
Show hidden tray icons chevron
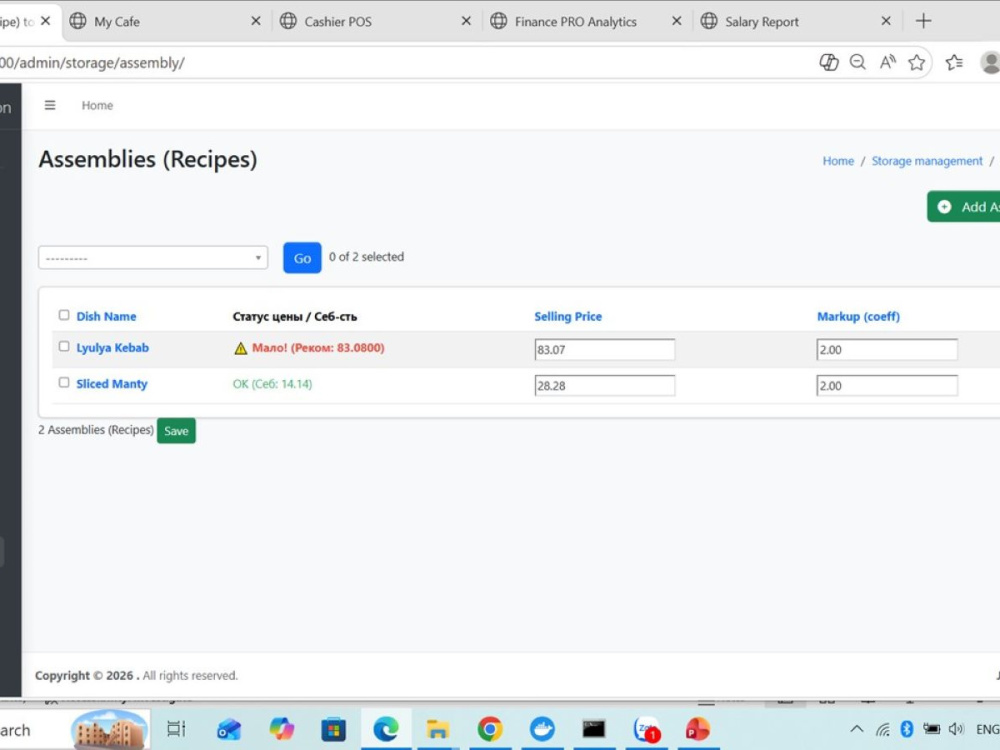pyautogui.click(x=857, y=729)
